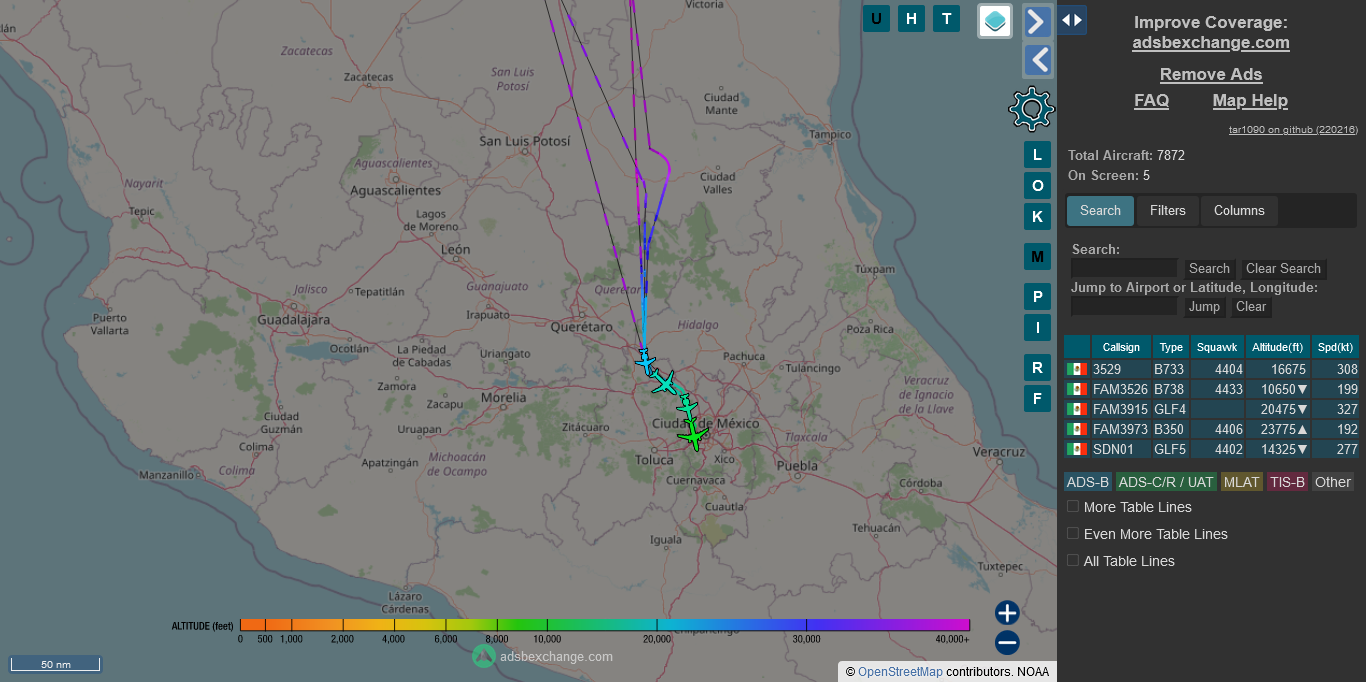Click the Clear button beside Jump

tap(1251, 307)
